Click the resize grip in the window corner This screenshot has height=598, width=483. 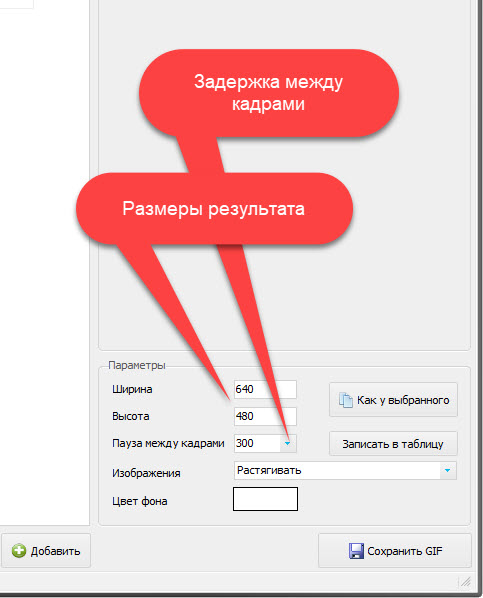(x=465, y=582)
